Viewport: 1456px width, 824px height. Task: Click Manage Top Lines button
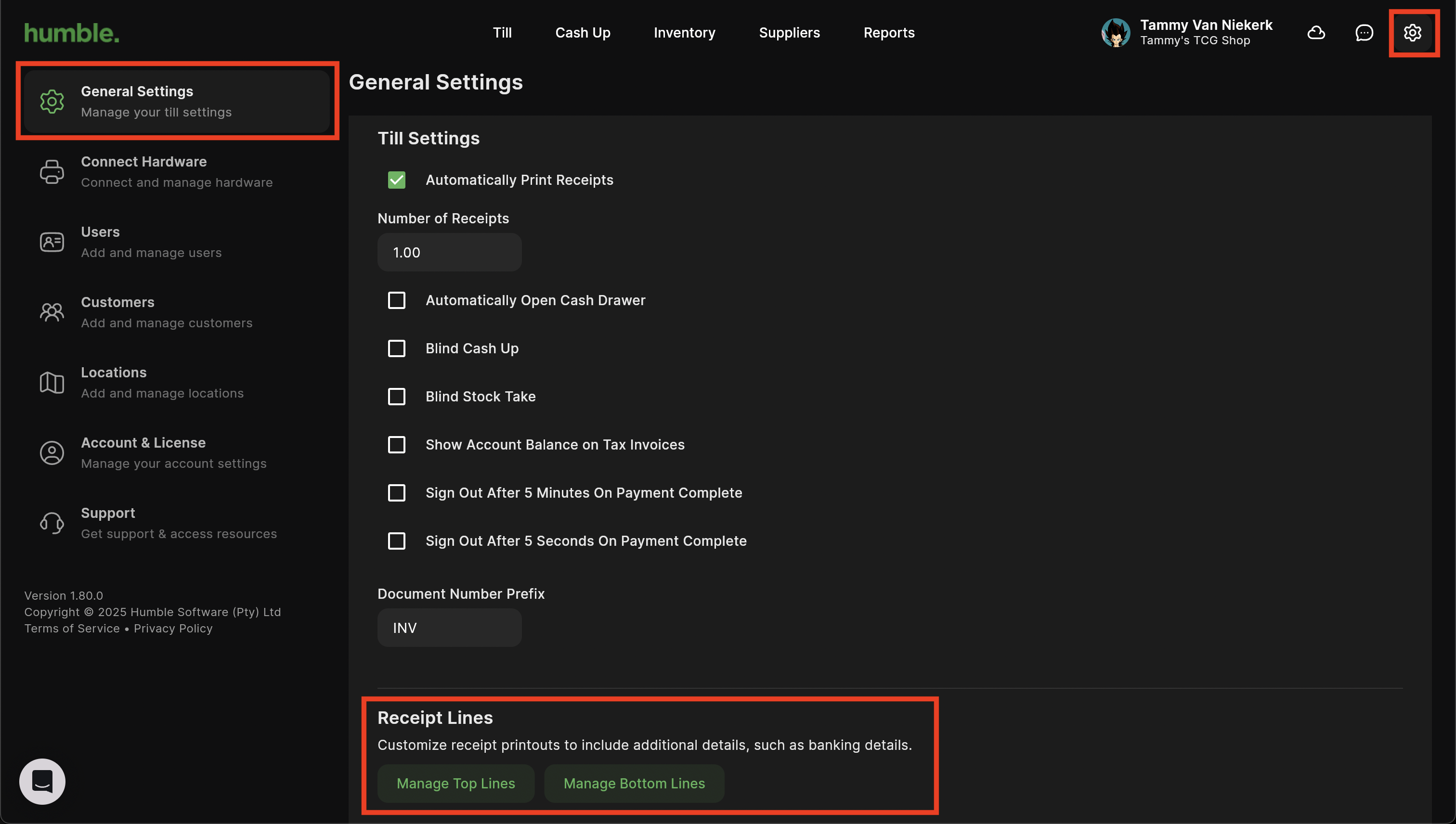(455, 783)
